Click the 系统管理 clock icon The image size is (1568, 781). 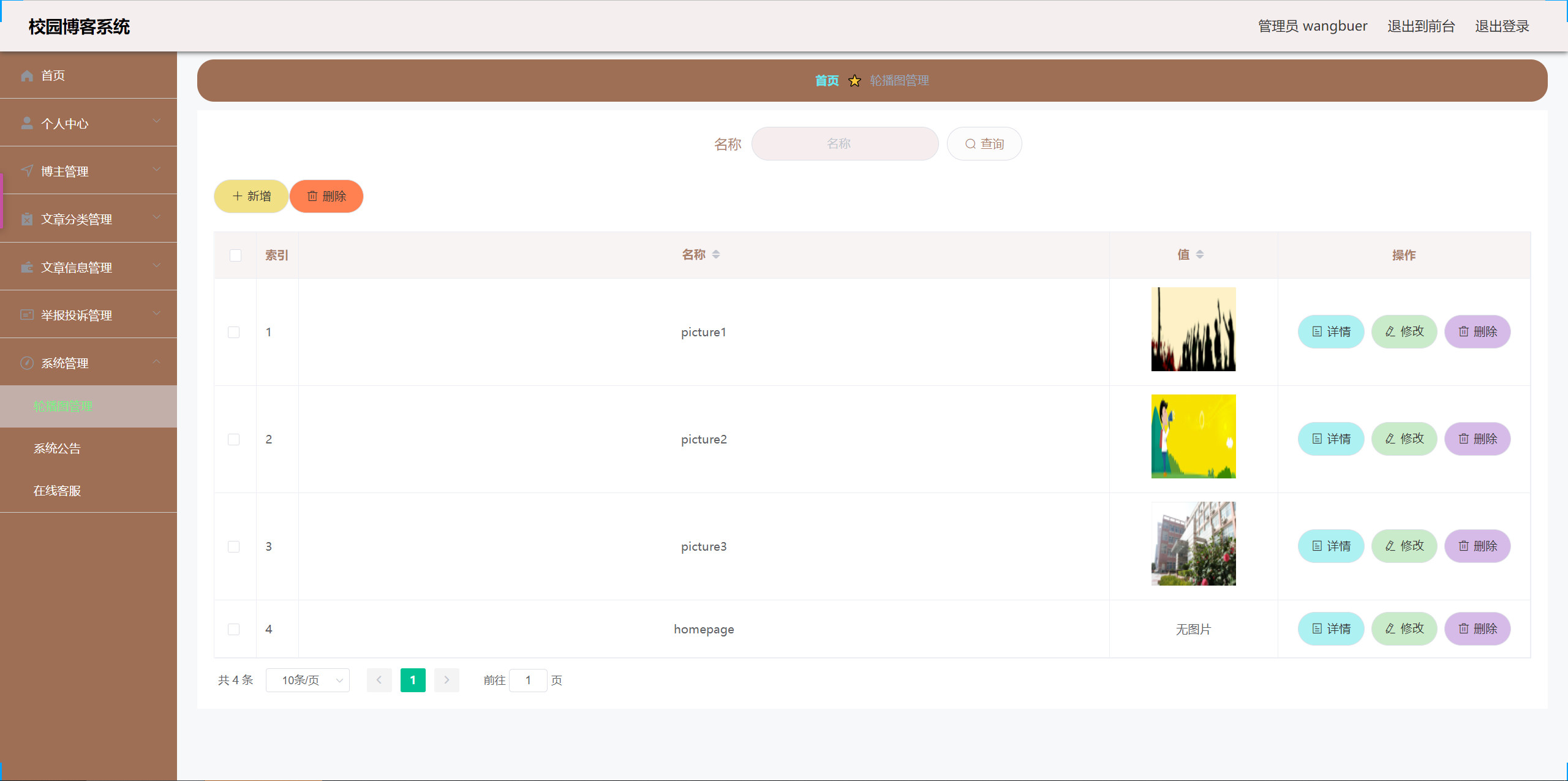[27, 363]
